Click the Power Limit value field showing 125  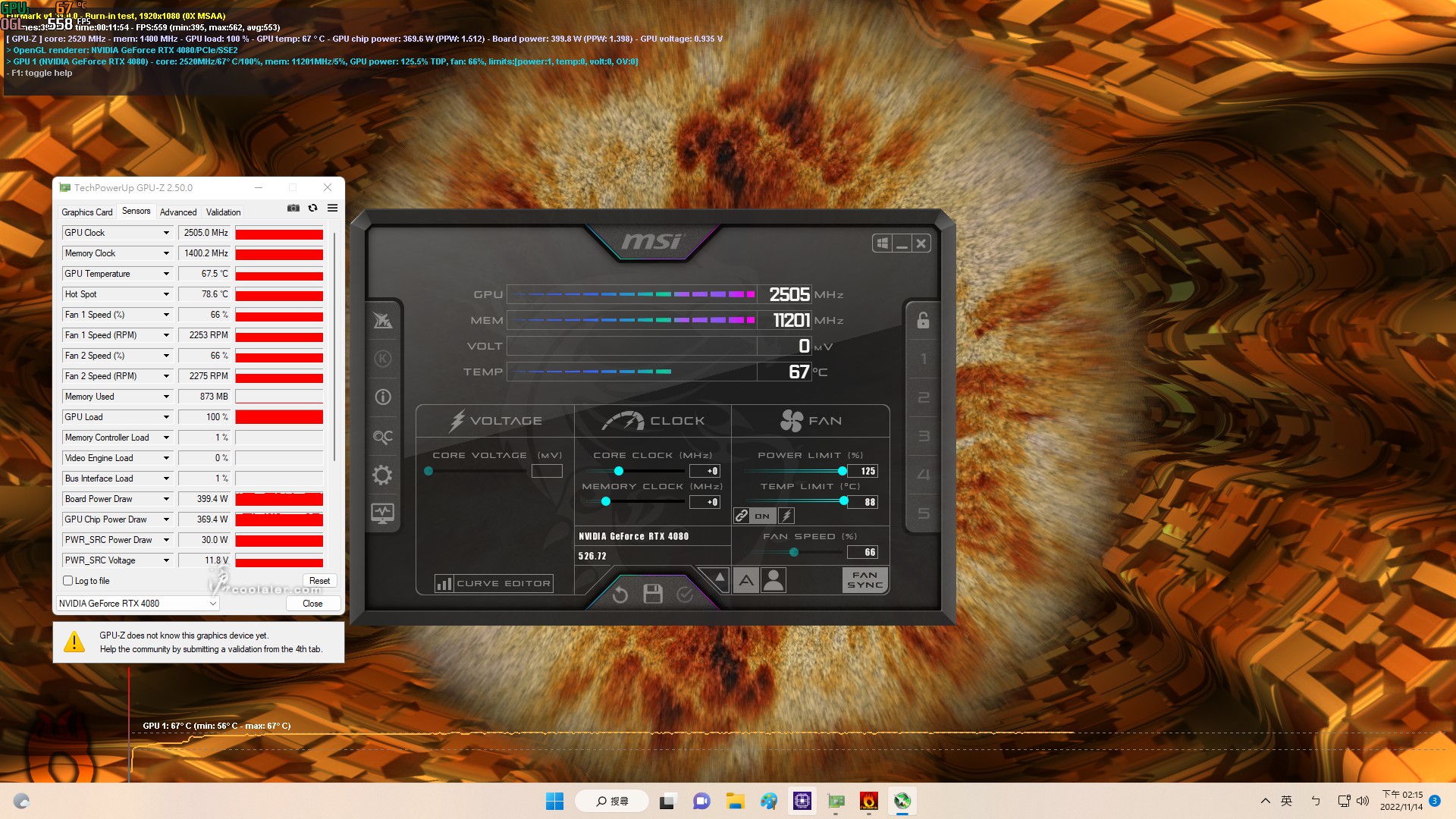coord(863,471)
